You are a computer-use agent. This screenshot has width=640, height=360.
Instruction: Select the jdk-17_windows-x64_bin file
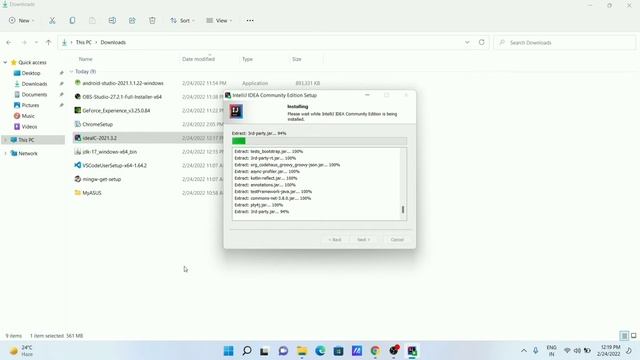point(109,152)
